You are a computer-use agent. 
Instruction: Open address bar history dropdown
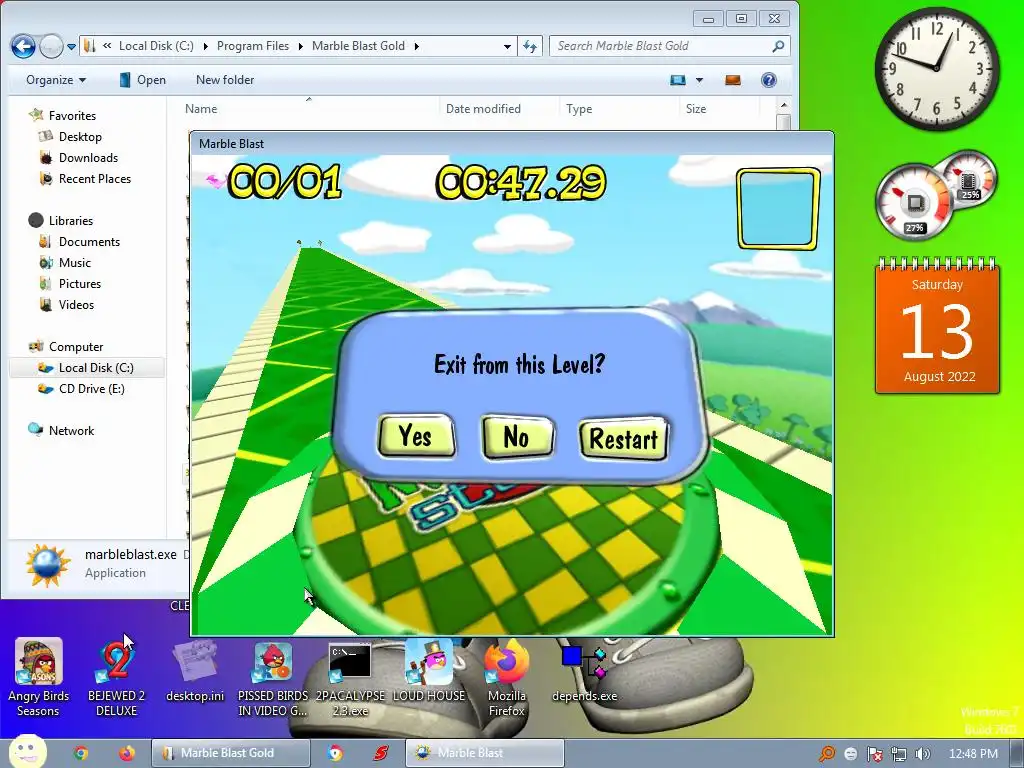pos(507,46)
